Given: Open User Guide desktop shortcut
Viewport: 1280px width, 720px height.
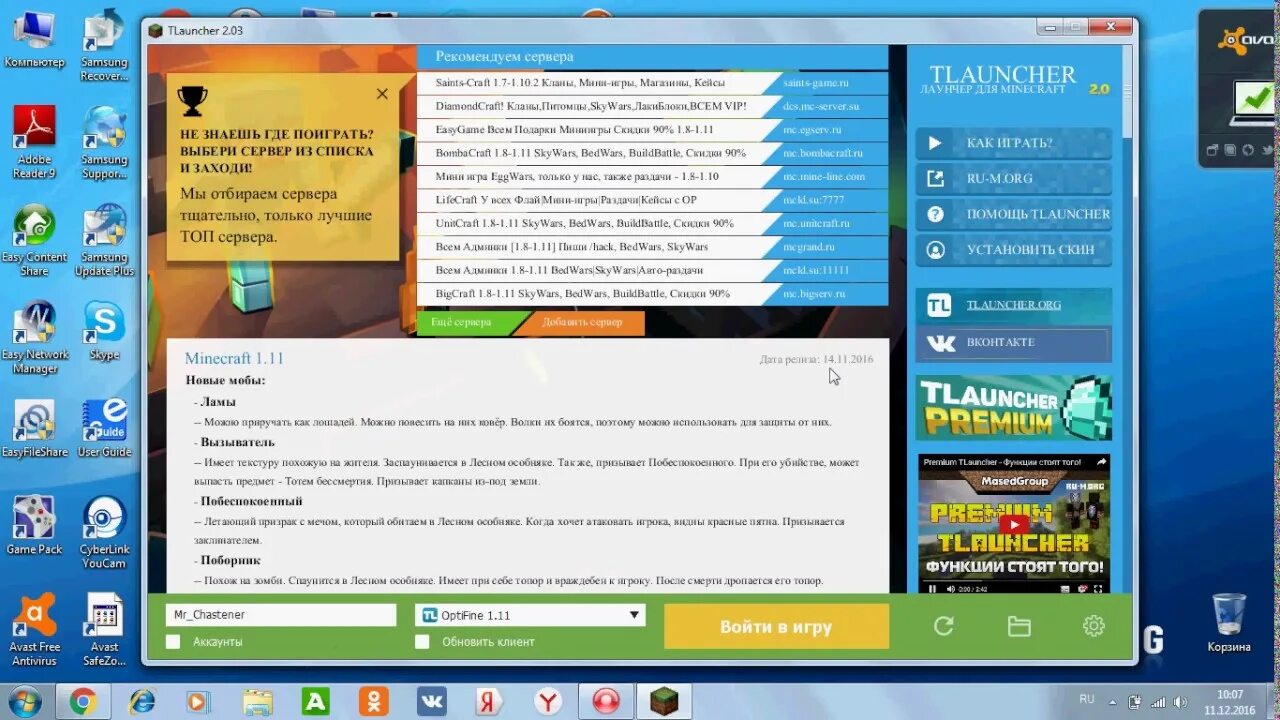Looking at the screenshot, I should coord(104,429).
